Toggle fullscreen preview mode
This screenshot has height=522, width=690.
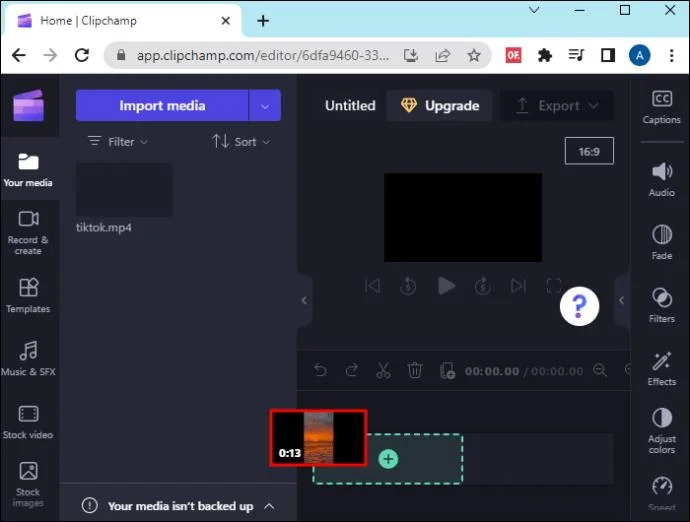pyautogui.click(x=553, y=286)
